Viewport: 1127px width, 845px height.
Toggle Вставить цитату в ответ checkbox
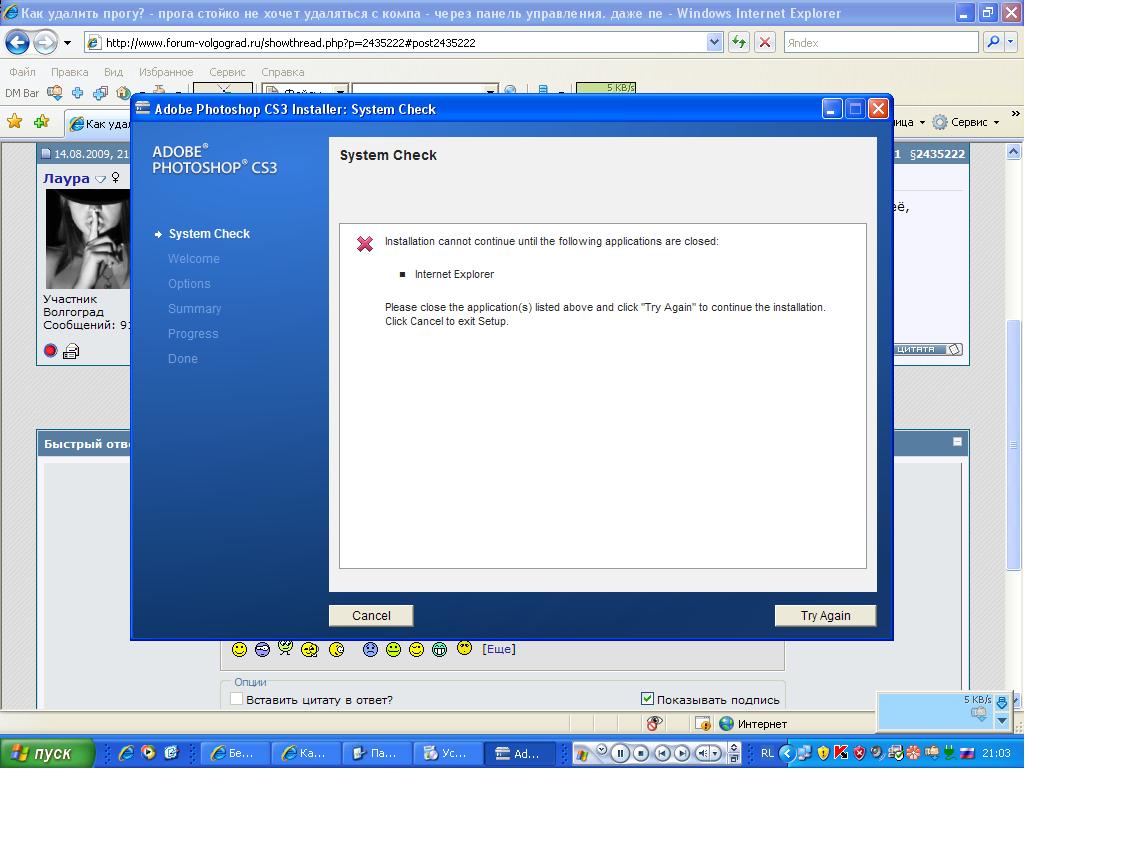[236, 699]
